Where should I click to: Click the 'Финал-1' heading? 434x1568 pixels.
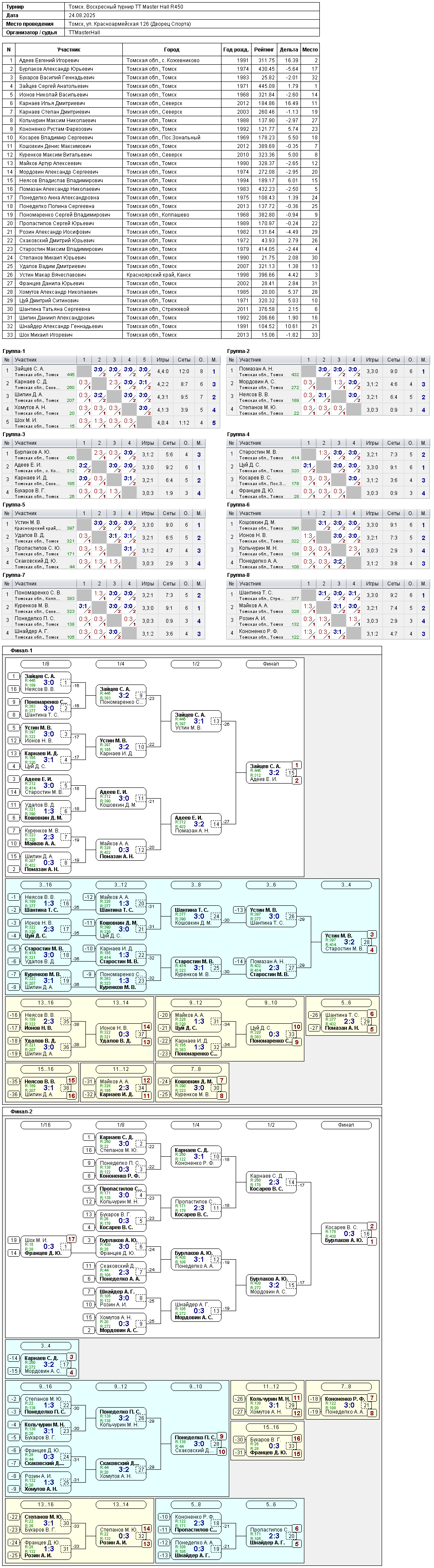pos(21,651)
